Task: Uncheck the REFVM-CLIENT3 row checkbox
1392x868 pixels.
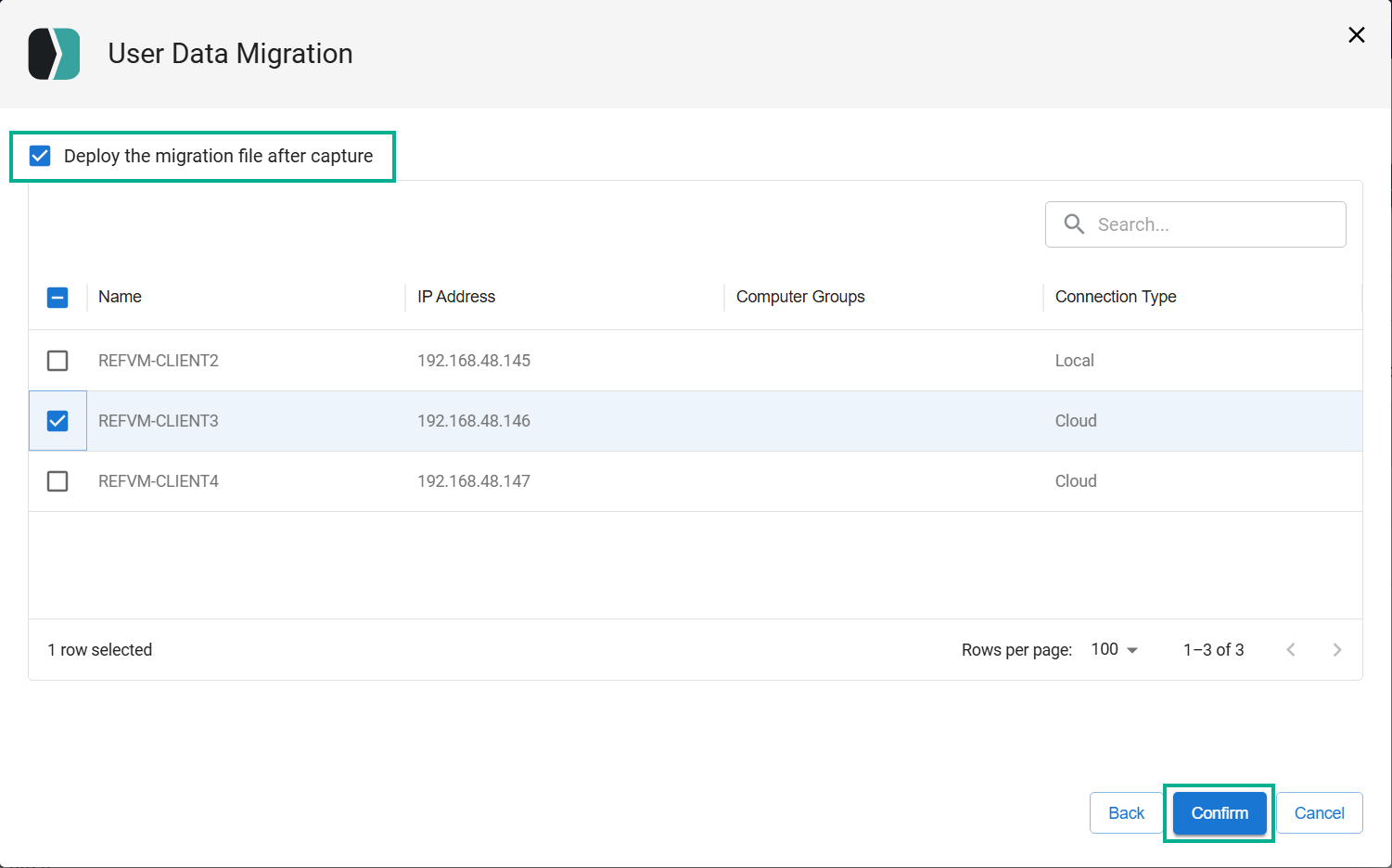Action: point(57,421)
